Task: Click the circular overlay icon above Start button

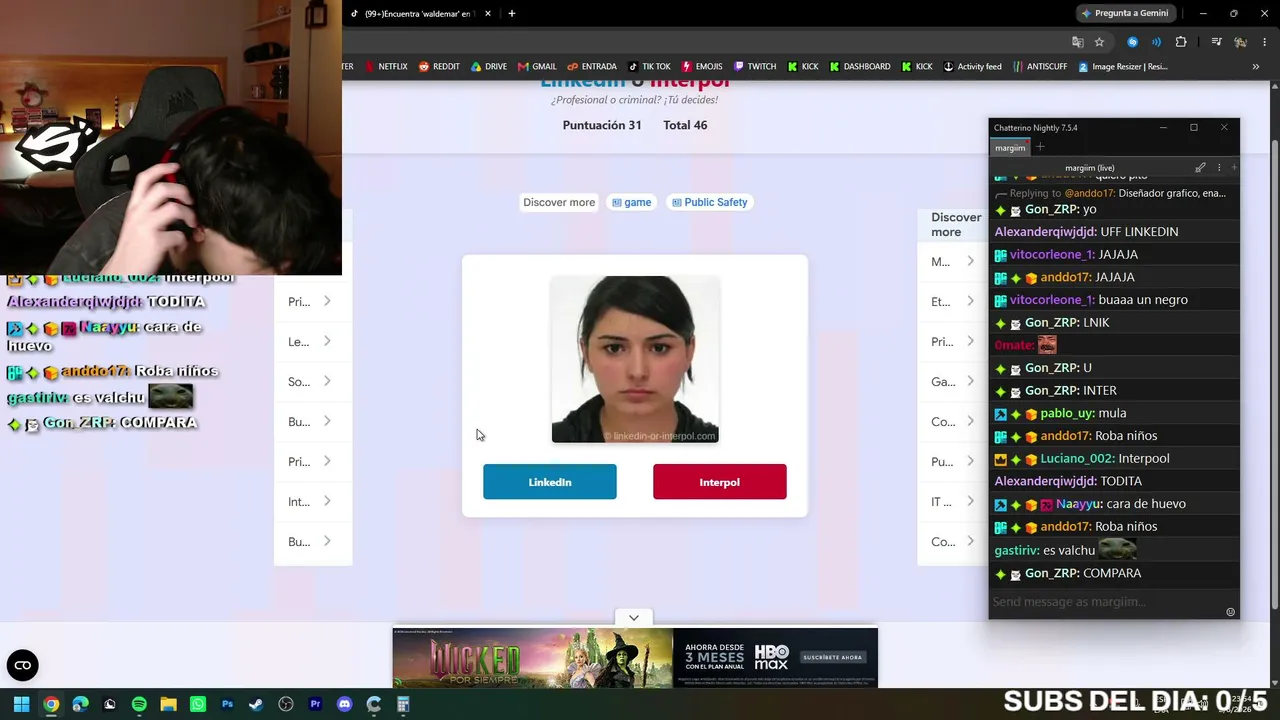Action: pyautogui.click(x=22, y=665)
